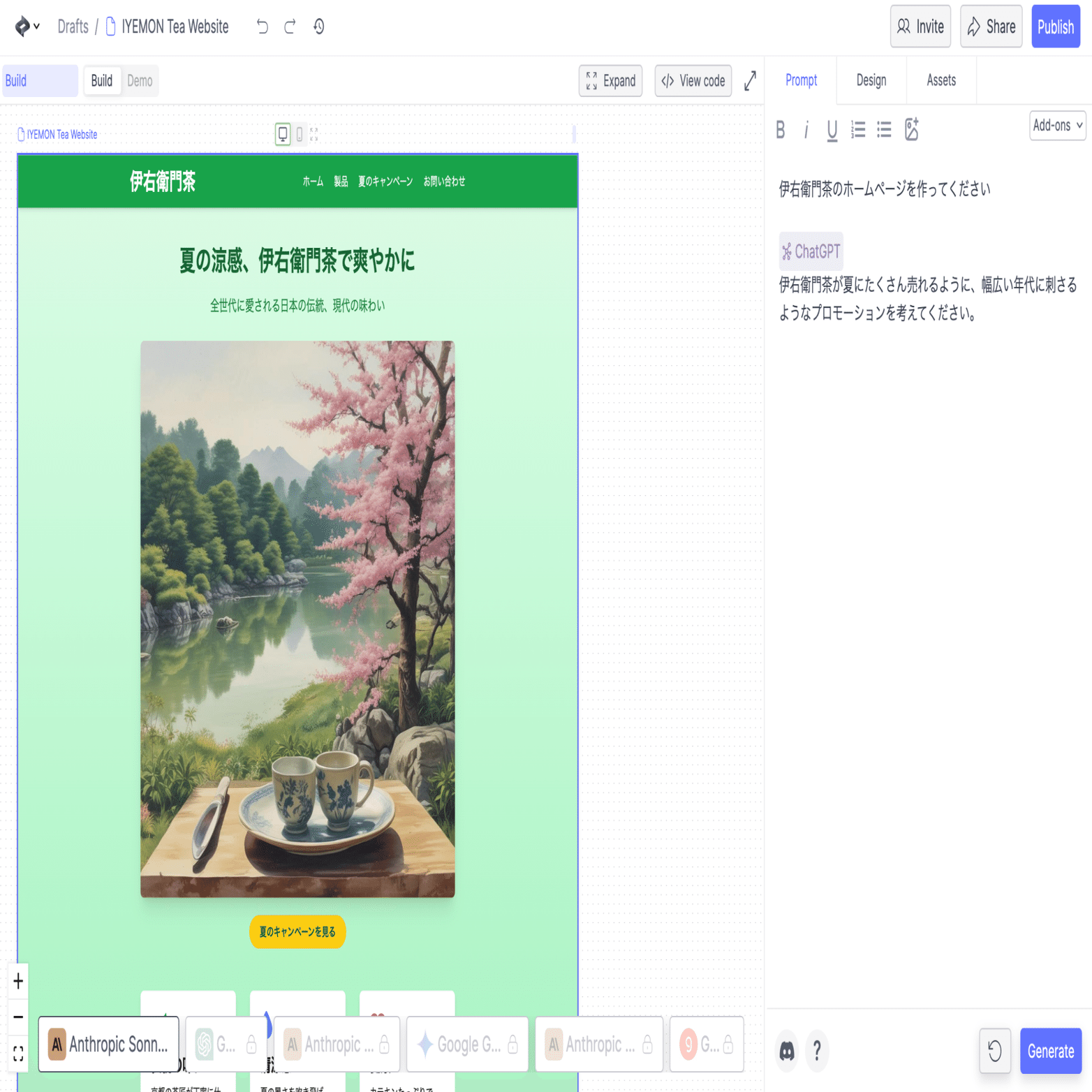Open Discord community icon
The width and height of the screenshot is (1092, 1092).
(787, 1051)
